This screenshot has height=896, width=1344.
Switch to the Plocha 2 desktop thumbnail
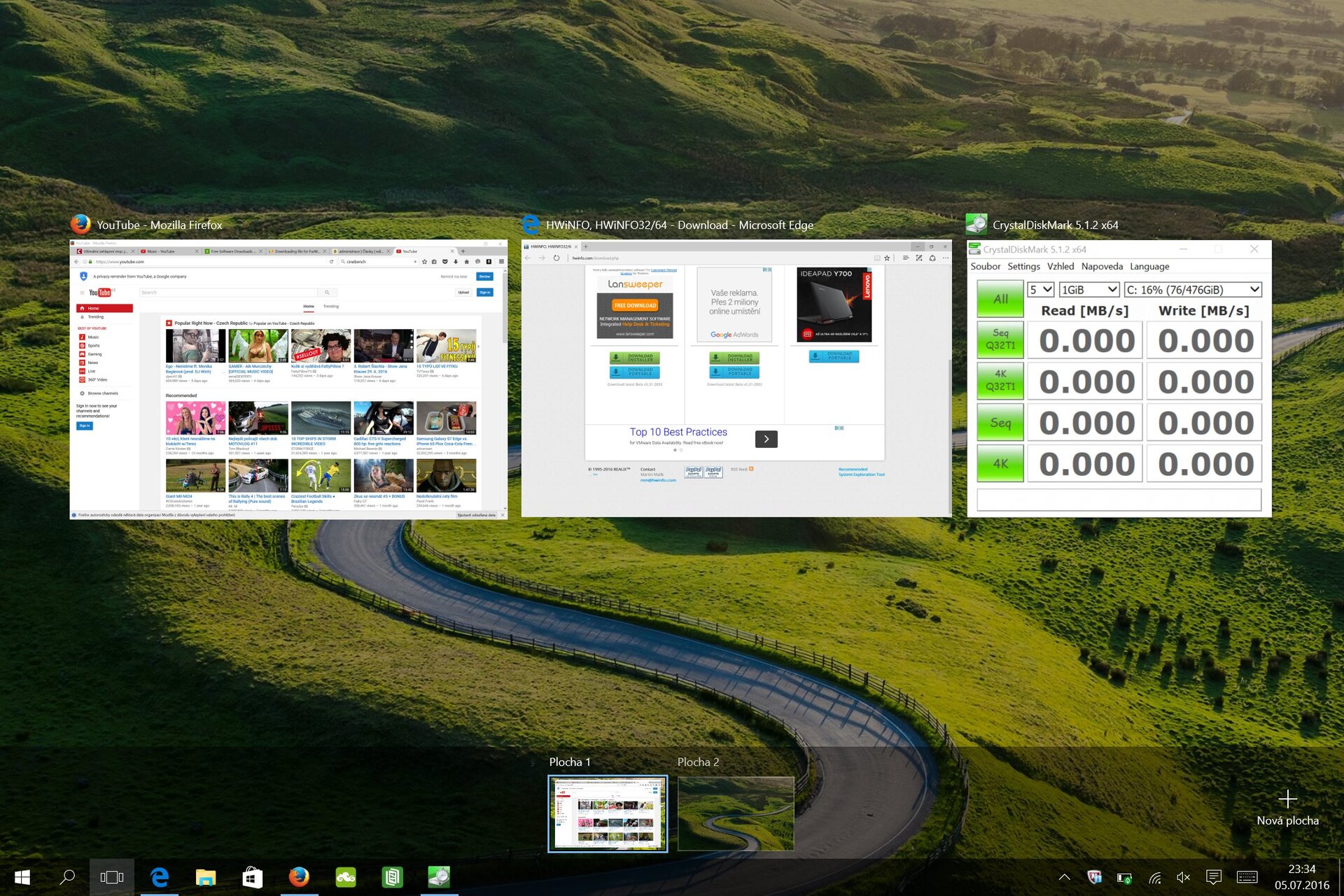[x=735, y=812]
